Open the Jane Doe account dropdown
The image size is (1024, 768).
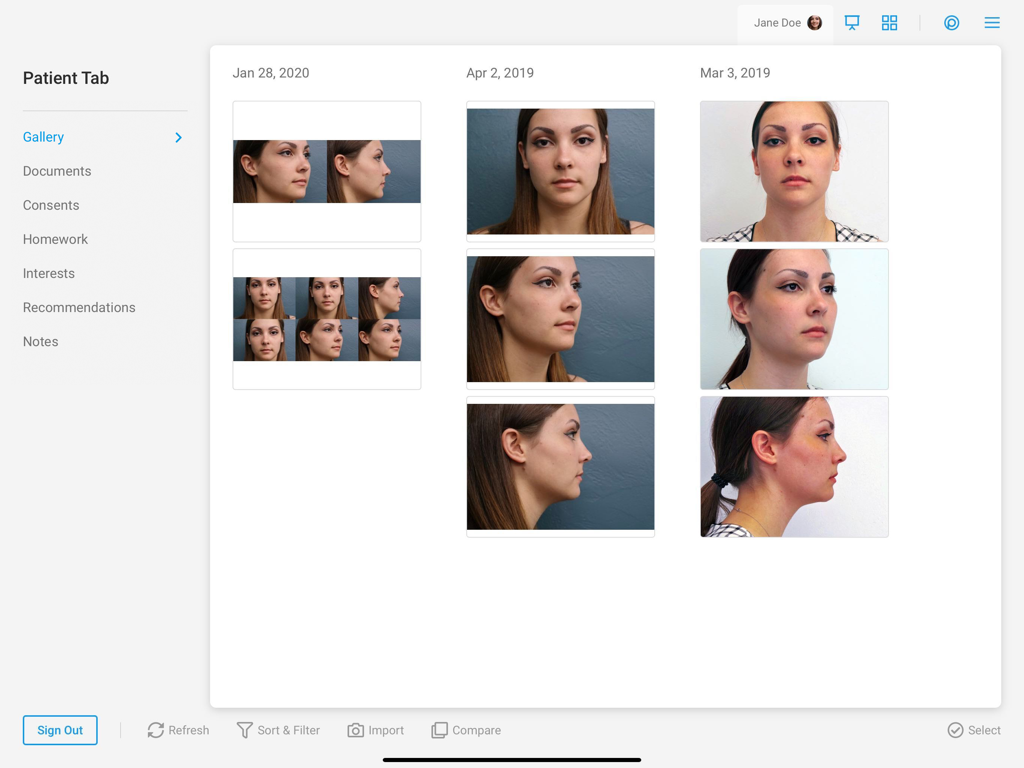pos(785,22)
